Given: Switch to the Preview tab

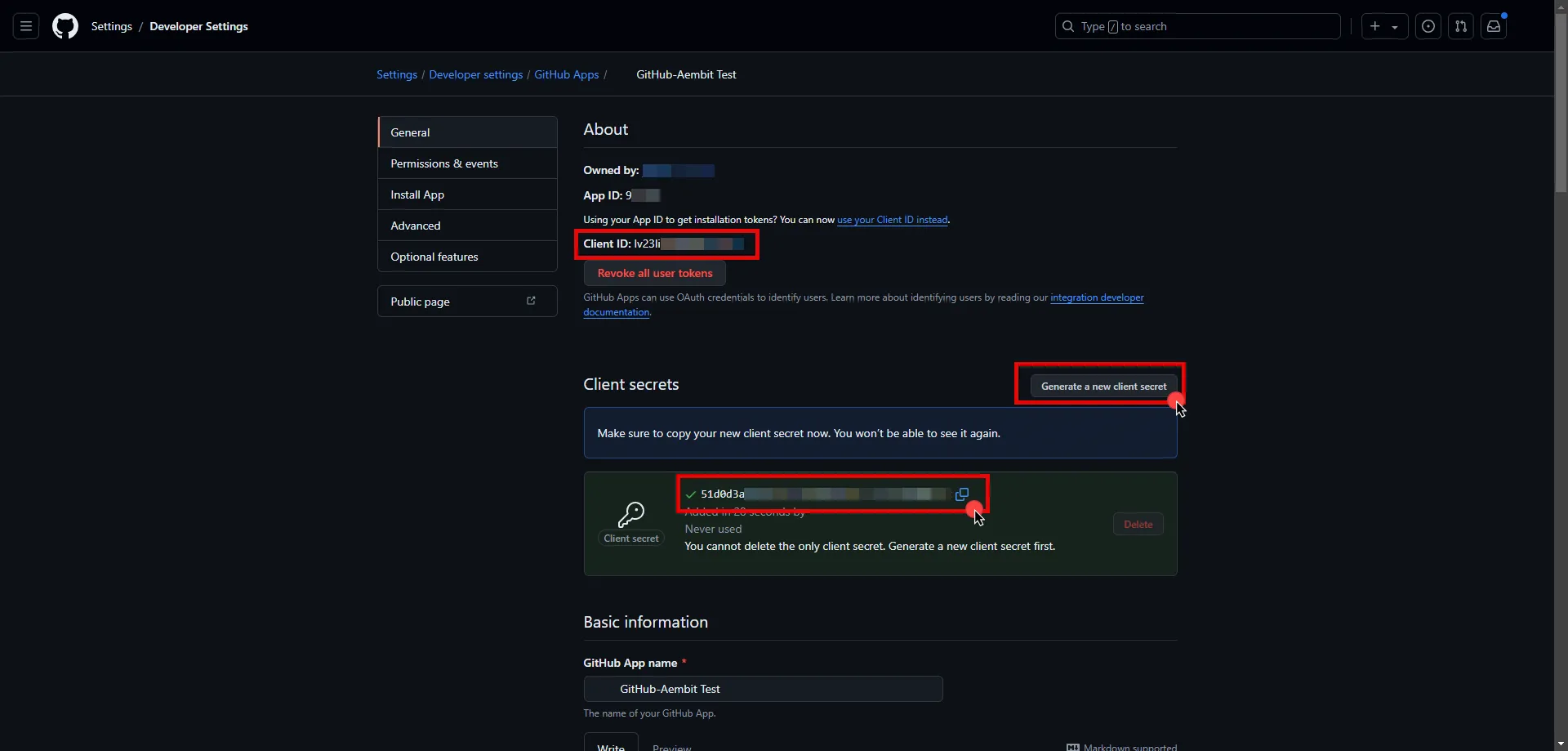Looking at the screenshot, I should pos(671,745).
